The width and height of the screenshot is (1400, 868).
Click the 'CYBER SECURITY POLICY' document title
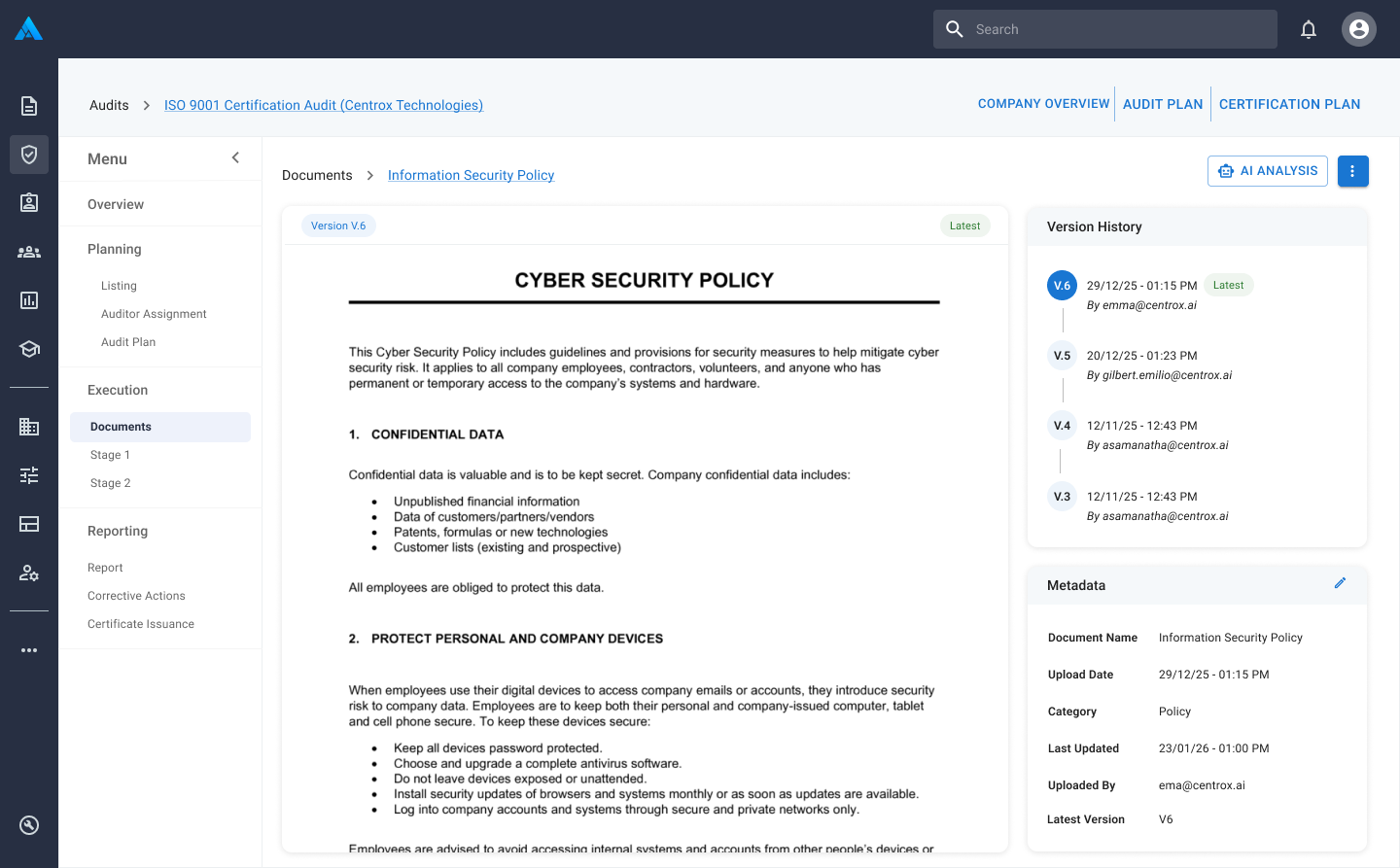tap(645, 280)
